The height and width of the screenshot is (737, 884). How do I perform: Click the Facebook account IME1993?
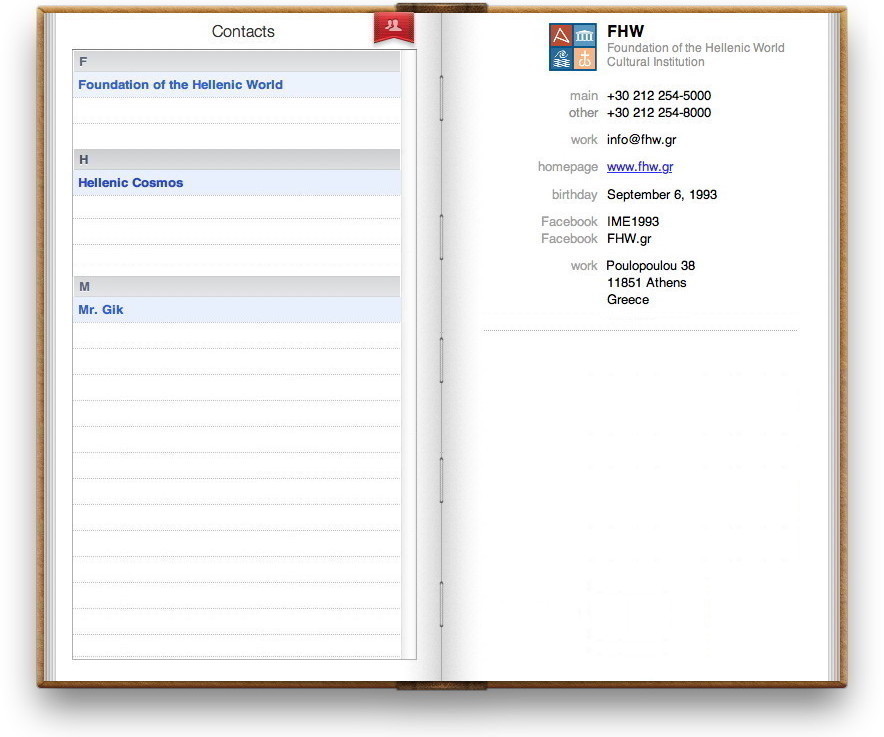click(633, 222)
